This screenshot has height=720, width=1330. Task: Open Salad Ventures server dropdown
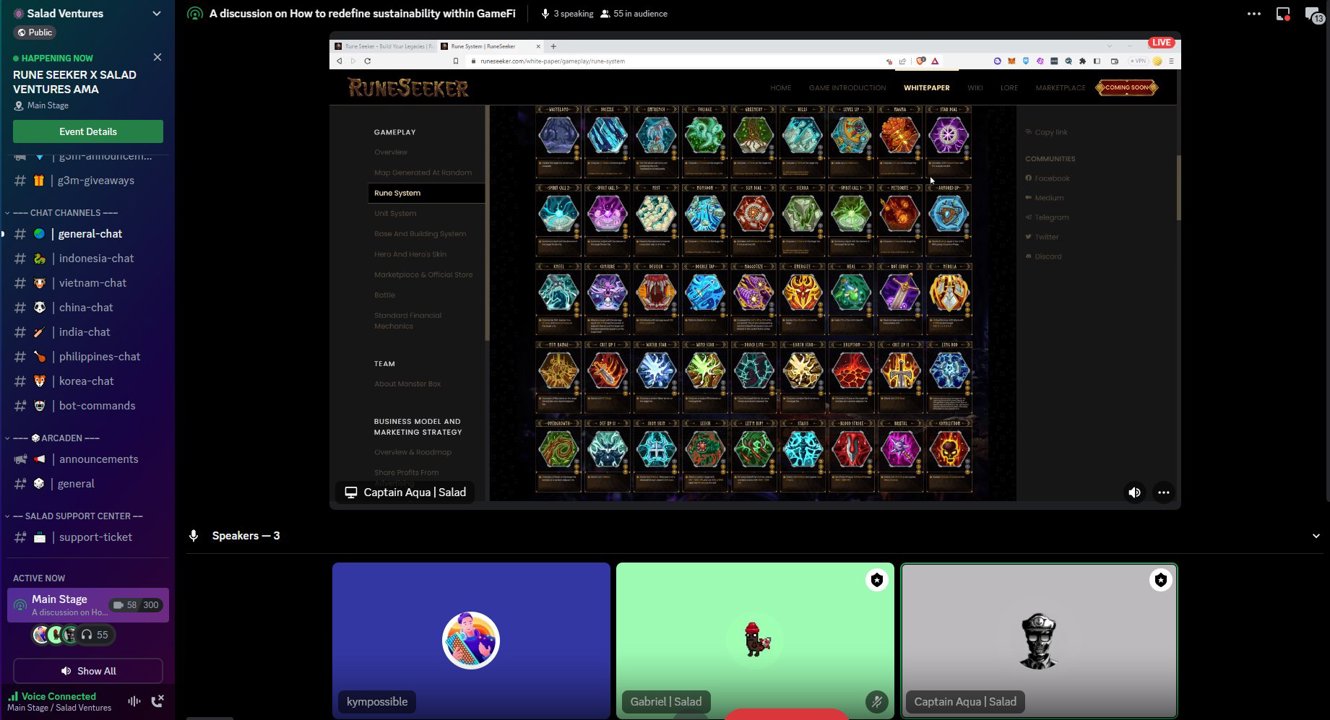pyautogui.click(x=156, y=14)
